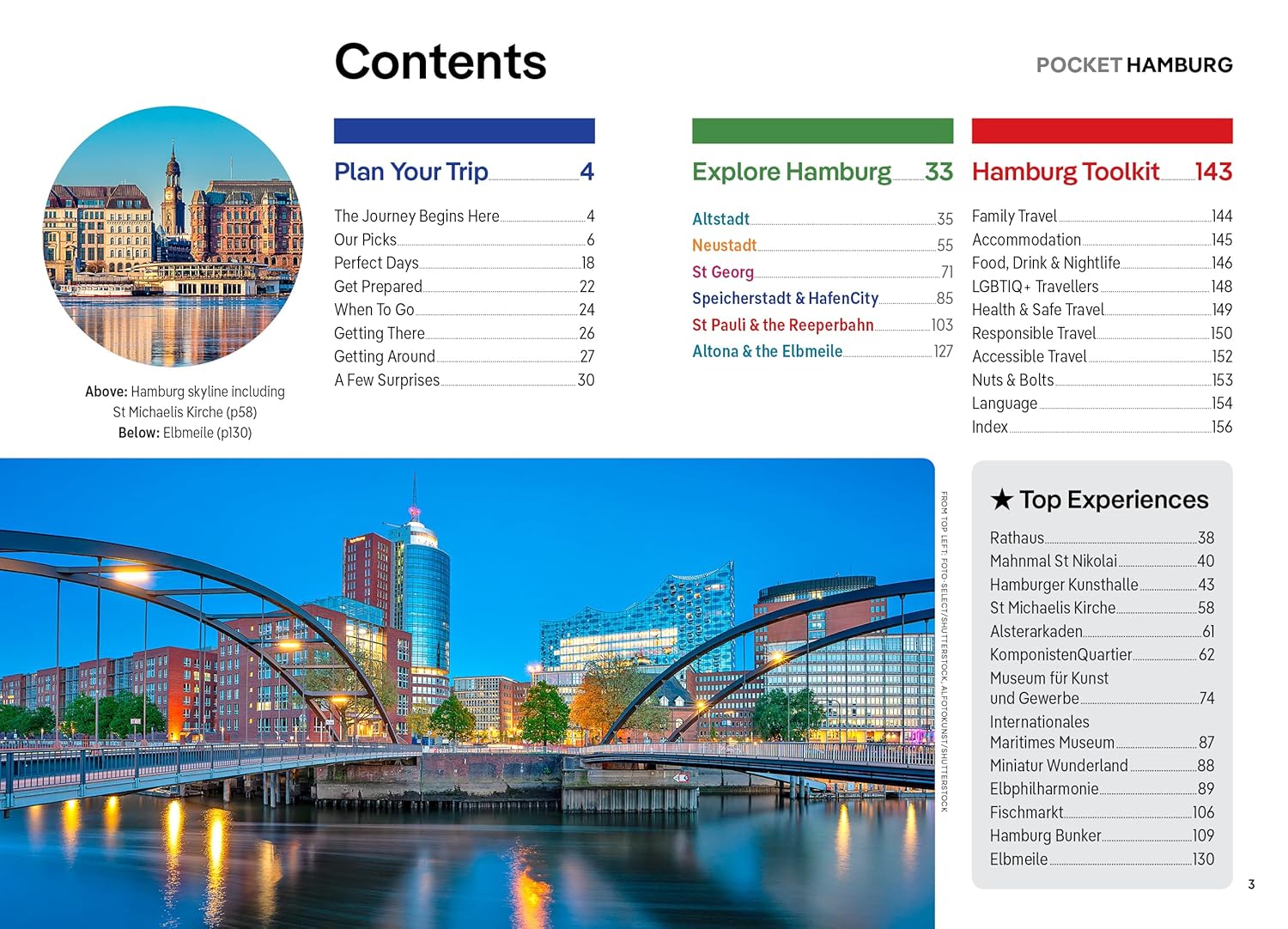Jump to Miniatur Wunderland in Top Experiences
The image size is (1288, 929).
pos(1058,765)
